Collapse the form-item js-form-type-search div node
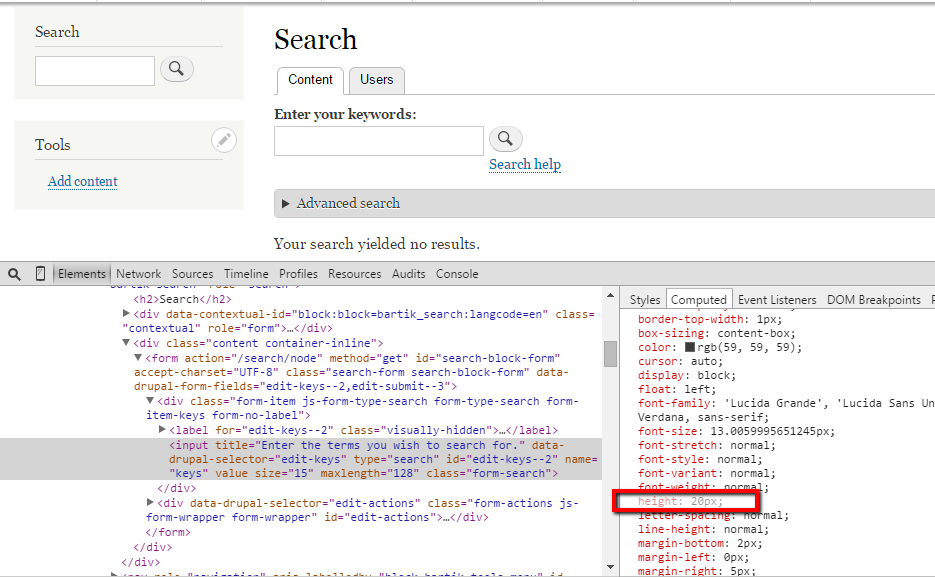935x577 pixels. pos(150,401)
